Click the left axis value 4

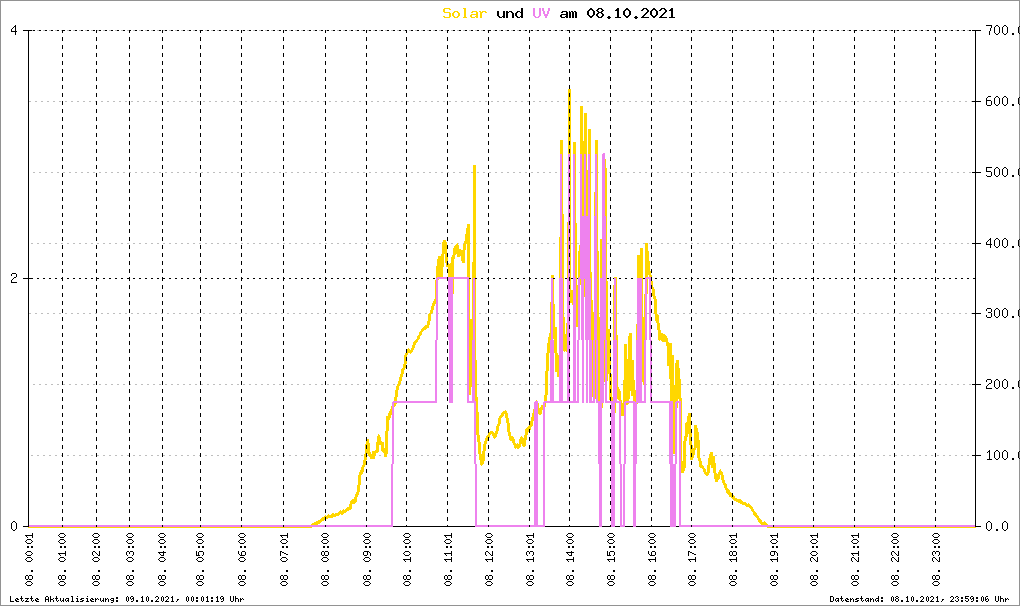click(x=14, y=31)
